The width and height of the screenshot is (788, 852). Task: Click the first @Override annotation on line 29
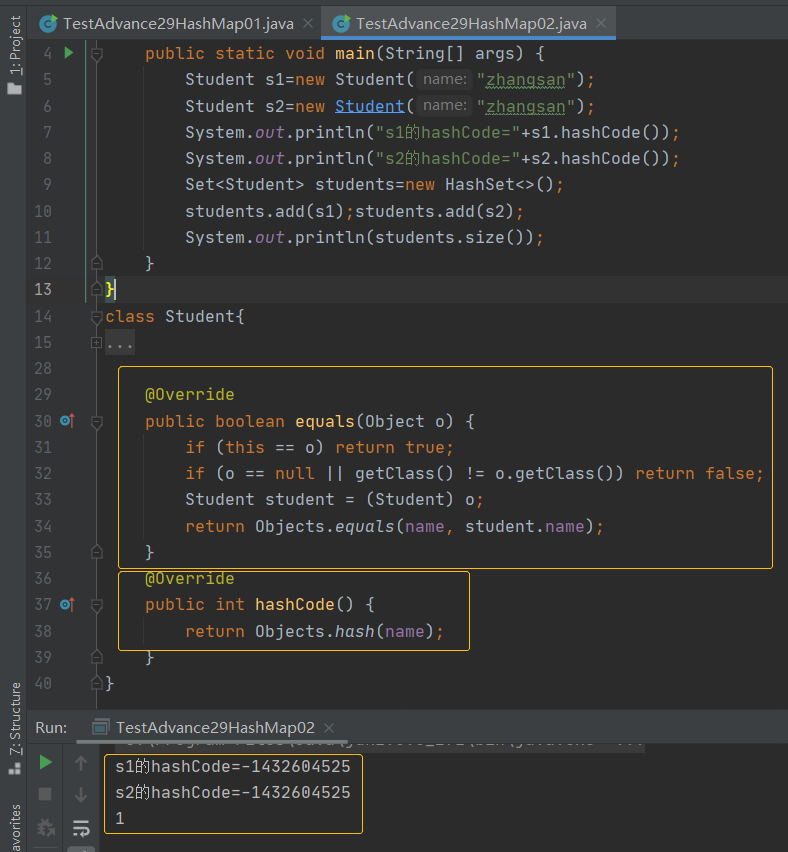click(x=190, y=394)
